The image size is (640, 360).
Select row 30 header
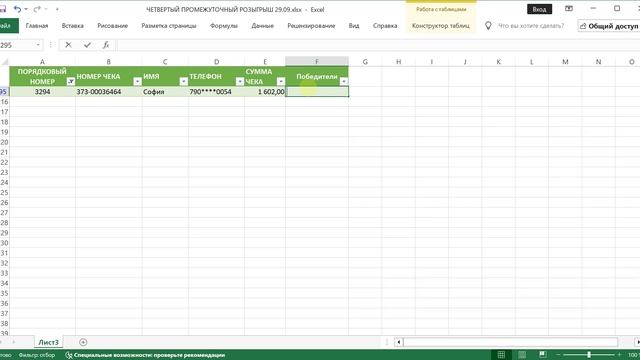click(4, 243)
